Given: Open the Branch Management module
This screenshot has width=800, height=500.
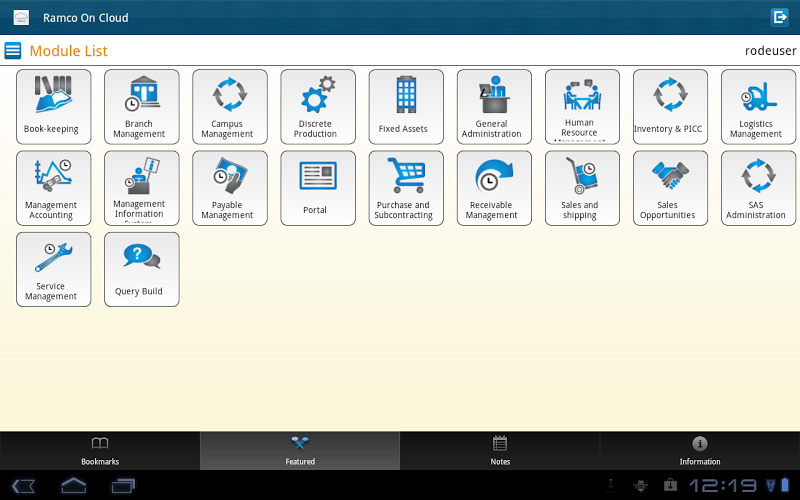Looking at the screenshot, I should 142,107.
